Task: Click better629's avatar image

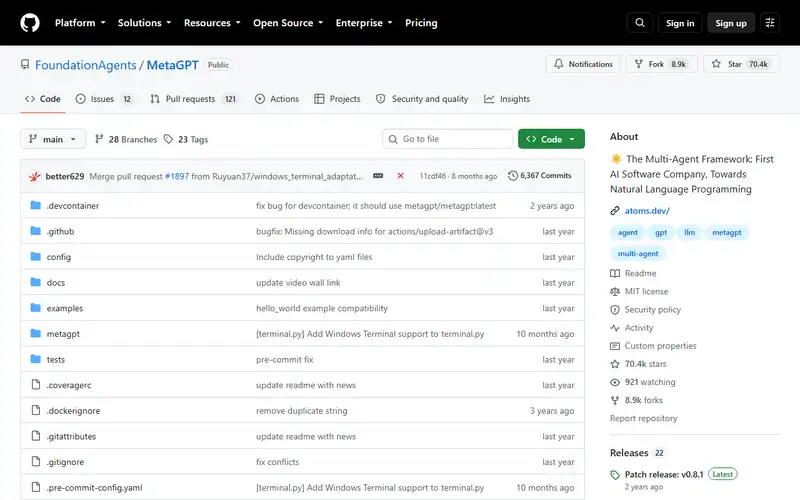Action: [x=34, y=176]
